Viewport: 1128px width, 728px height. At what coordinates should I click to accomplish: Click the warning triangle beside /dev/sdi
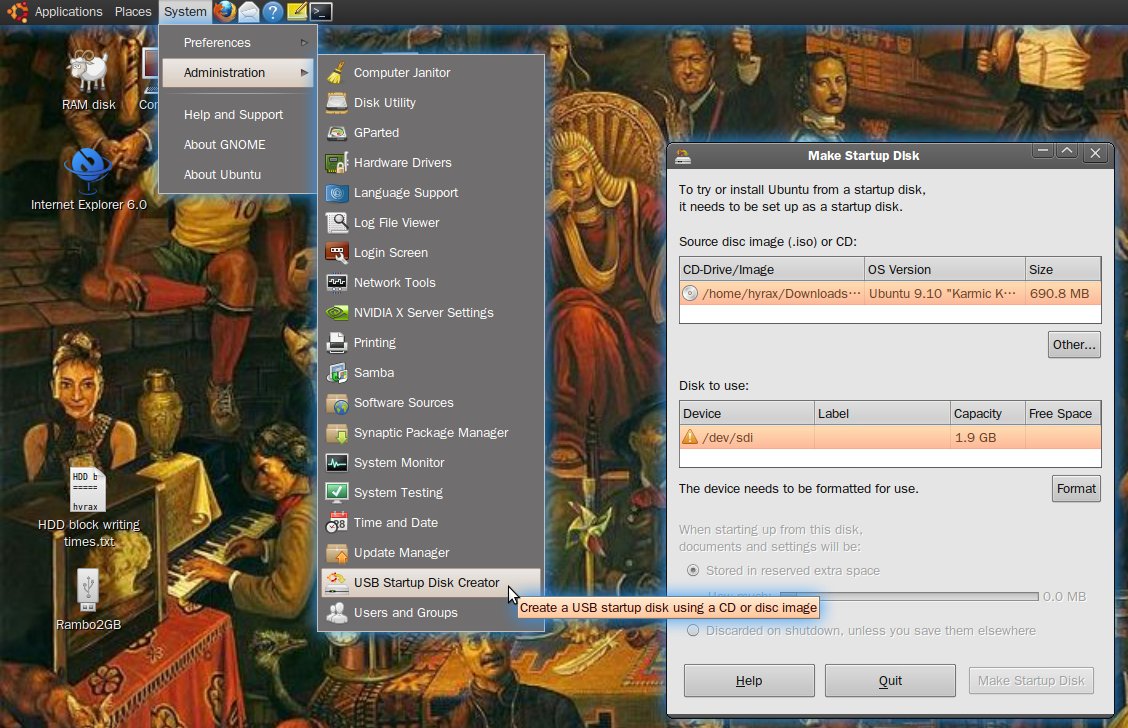coord(690,437)
